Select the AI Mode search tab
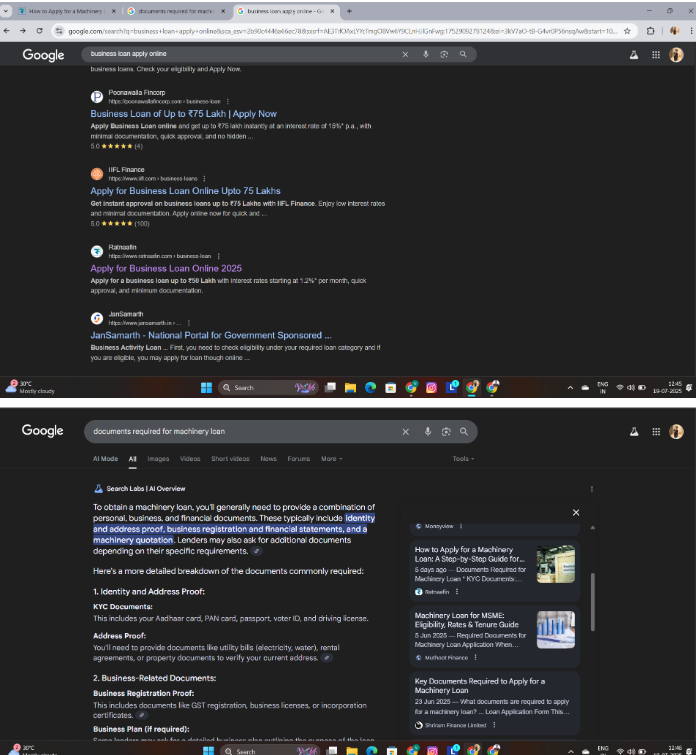This screenshot has width=696, height=755. pos(105,459)
